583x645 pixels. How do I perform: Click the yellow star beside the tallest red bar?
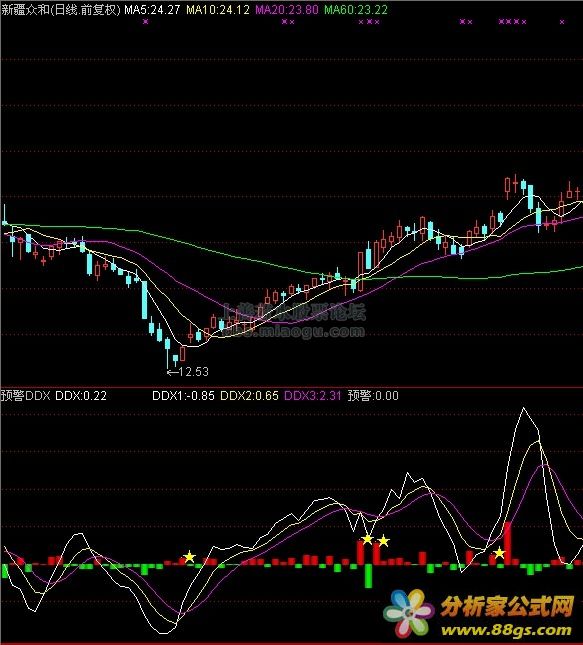point(499,553)
